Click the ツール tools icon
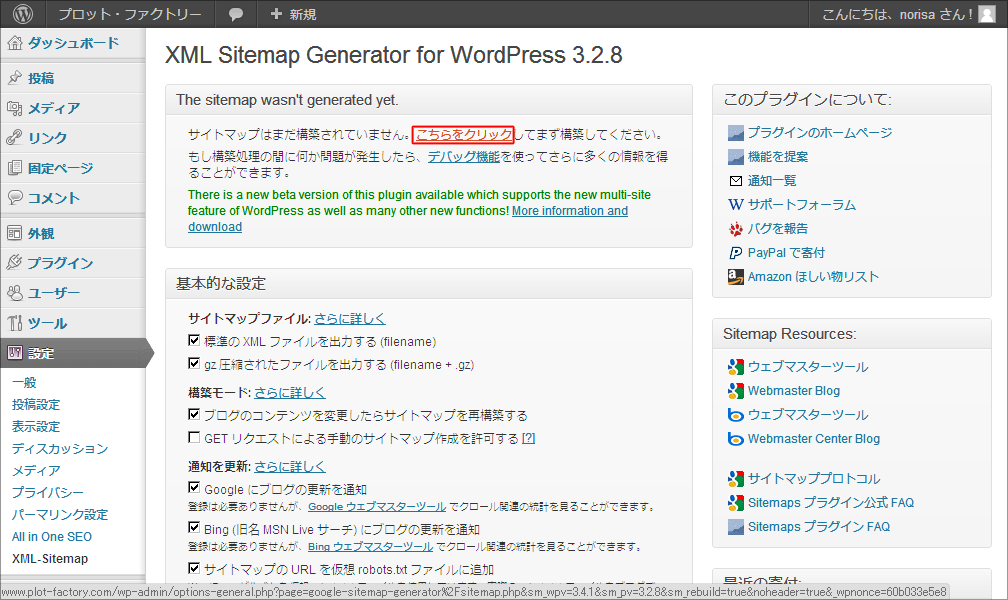 tap(14, 323)
